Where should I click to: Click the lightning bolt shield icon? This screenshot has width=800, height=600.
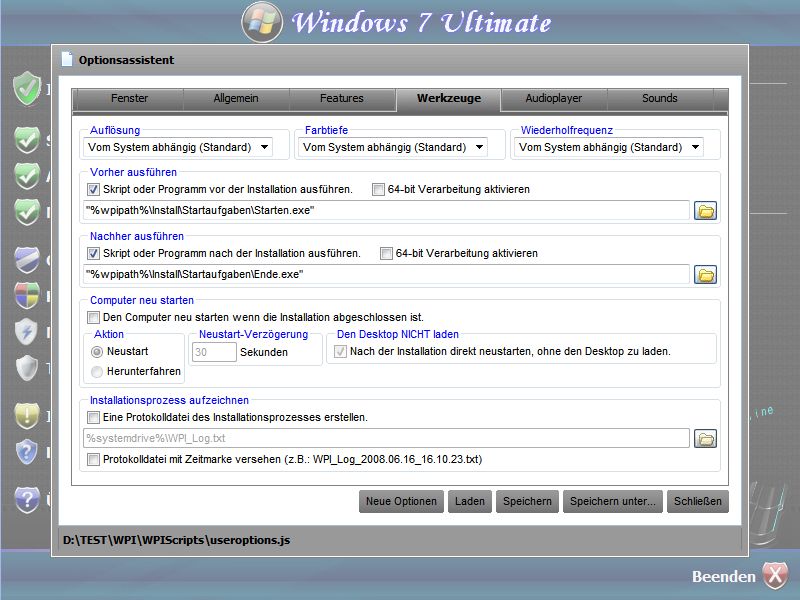[x=27, y=331]
